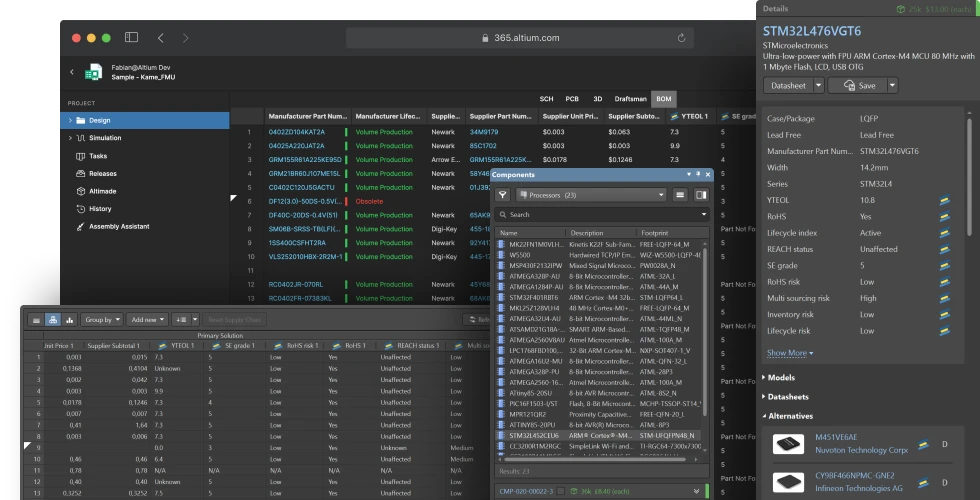
Task: Select chart view icon in ActiveBOM toolbar
Action: pyautogui.click(x=69, y=320)
